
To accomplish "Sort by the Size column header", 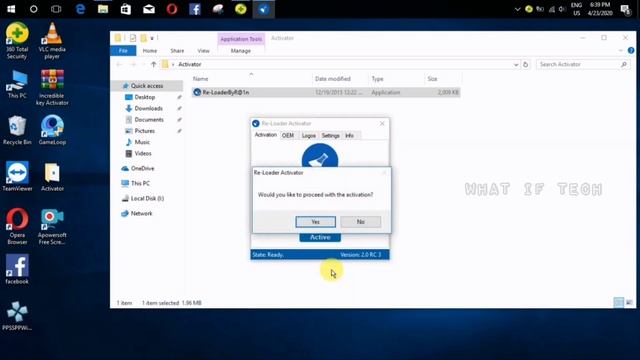I will [432, 79].
